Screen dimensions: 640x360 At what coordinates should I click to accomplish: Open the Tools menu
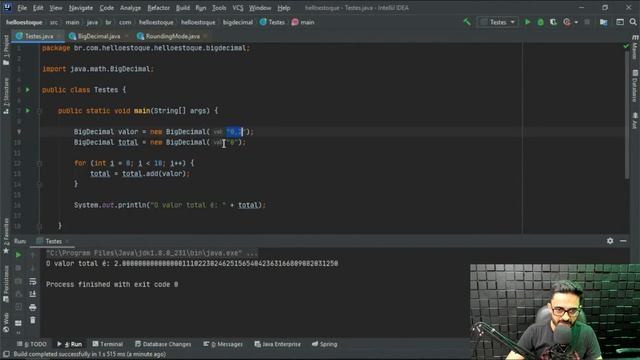(x=219, y=8)
